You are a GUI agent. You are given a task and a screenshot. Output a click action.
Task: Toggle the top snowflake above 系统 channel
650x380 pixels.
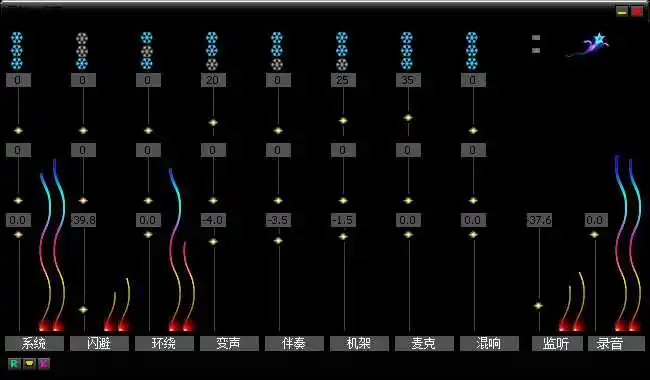(17, 38)
